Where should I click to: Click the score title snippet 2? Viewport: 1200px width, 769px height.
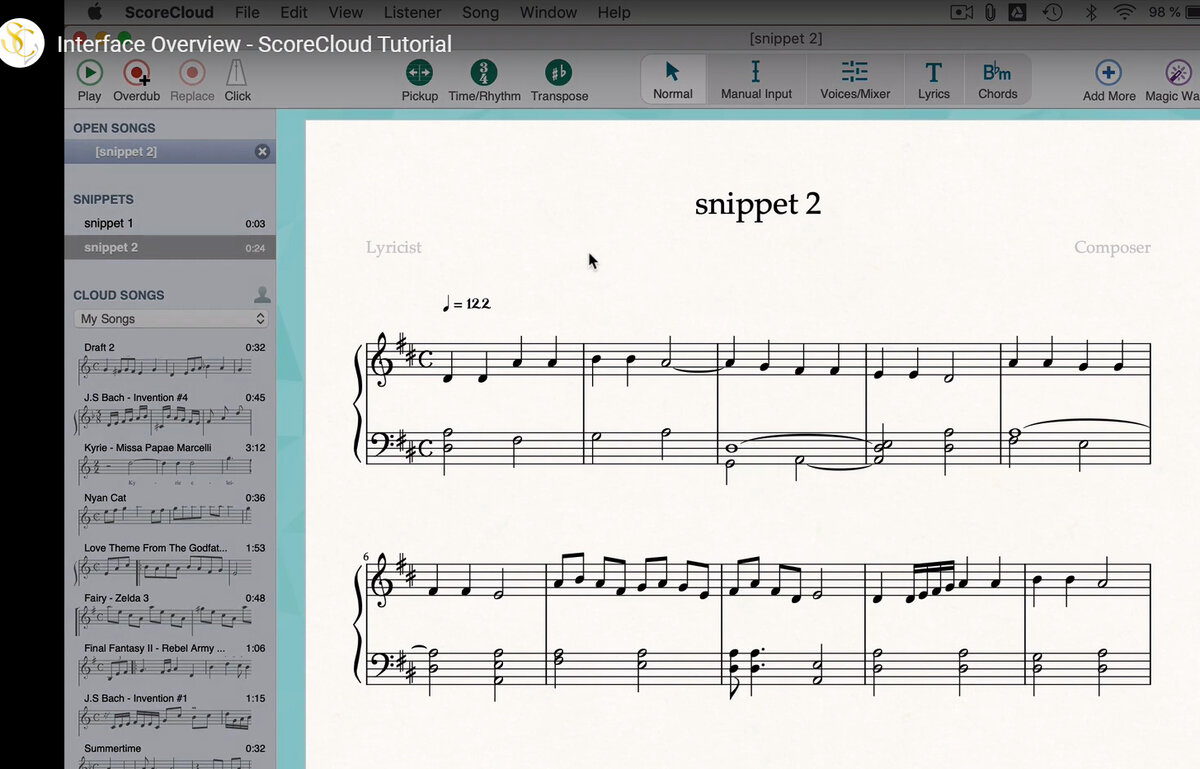click(758, 204)
